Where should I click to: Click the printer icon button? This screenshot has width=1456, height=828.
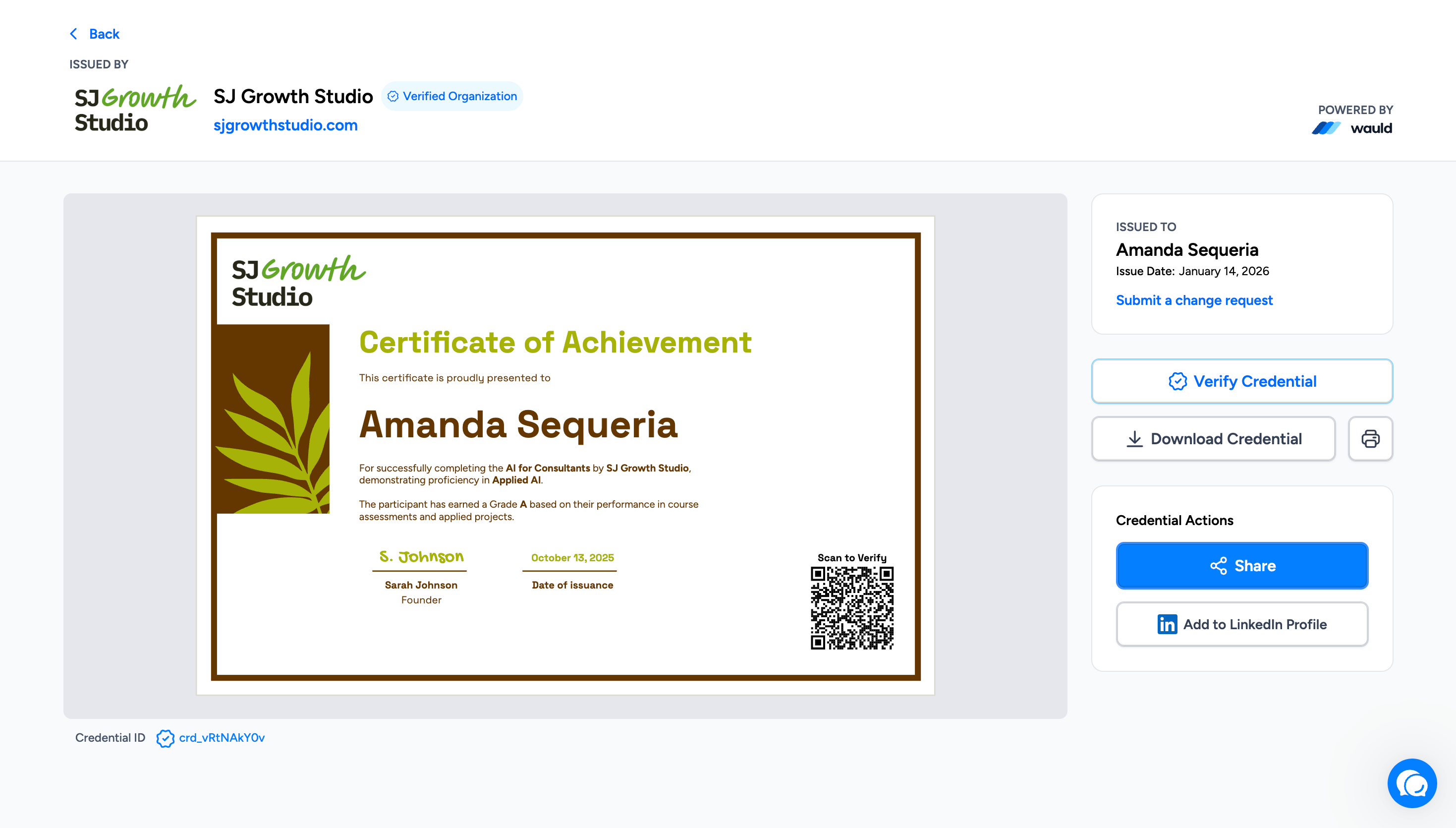point(1370,438)
